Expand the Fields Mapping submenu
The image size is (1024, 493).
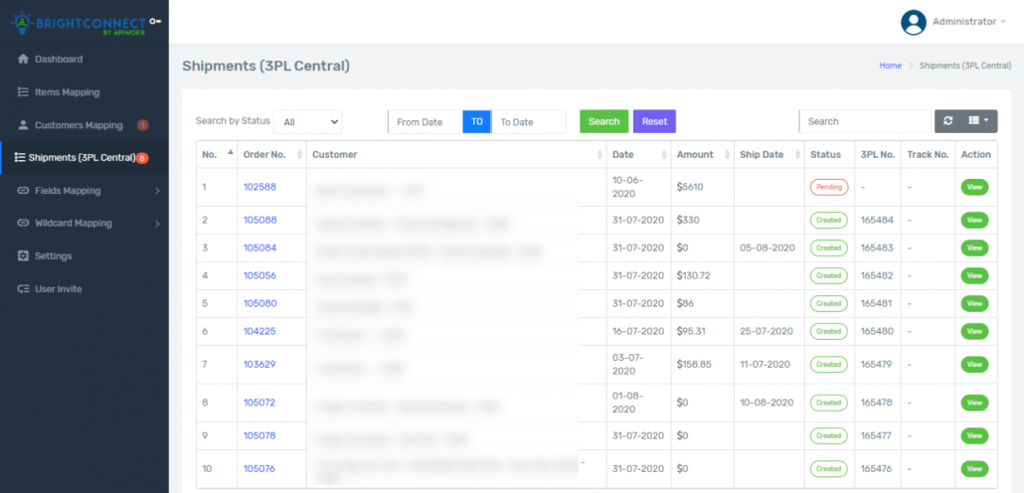click(x=157, y=191)
